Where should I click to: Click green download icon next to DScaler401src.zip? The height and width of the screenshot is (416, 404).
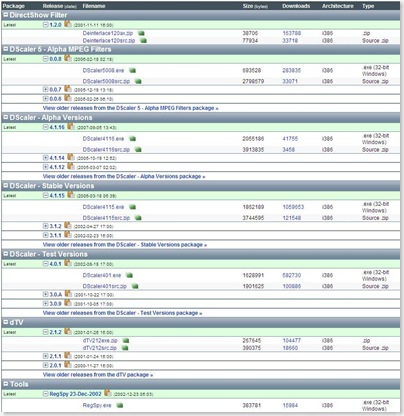point(135,286)
